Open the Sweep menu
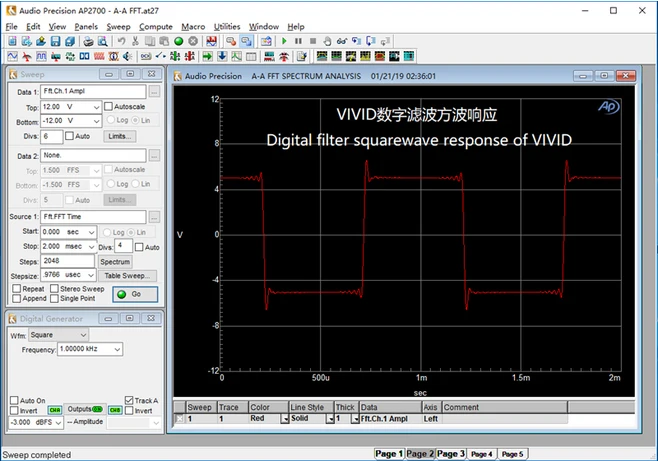The image size is (658, 461). click(x=118, y=26)
